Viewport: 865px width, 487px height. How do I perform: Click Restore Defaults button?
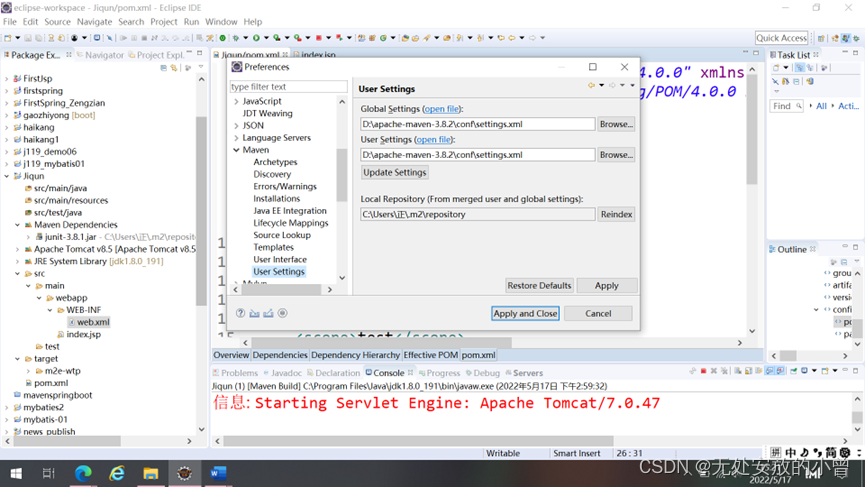pyautogui.click(x=539, y=286)
